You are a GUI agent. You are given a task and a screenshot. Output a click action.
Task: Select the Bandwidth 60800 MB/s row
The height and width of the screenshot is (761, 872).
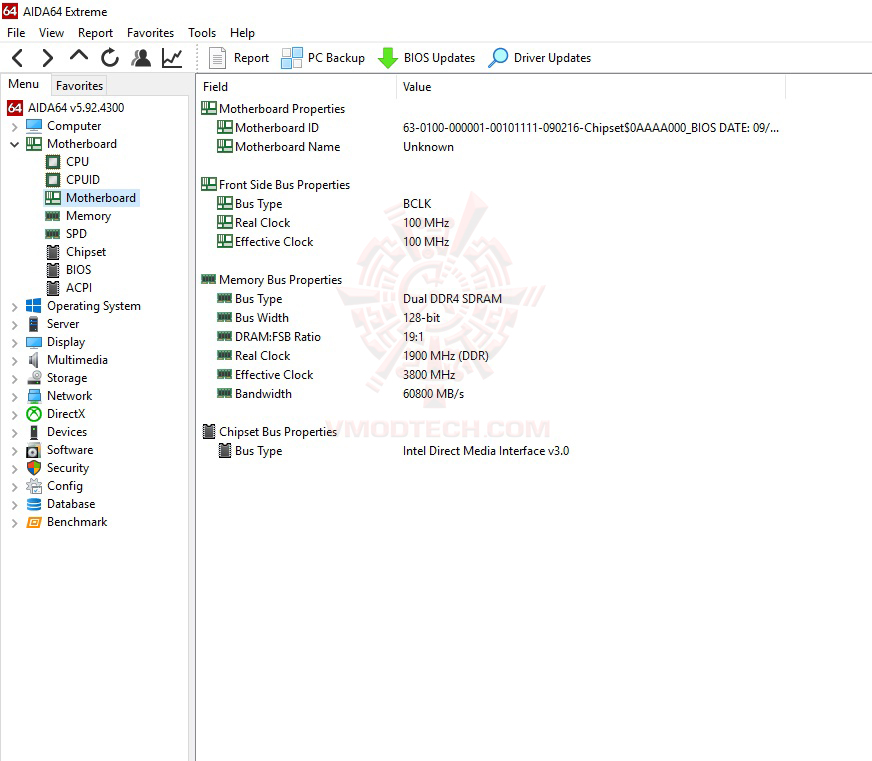click(x=340, y=394)
